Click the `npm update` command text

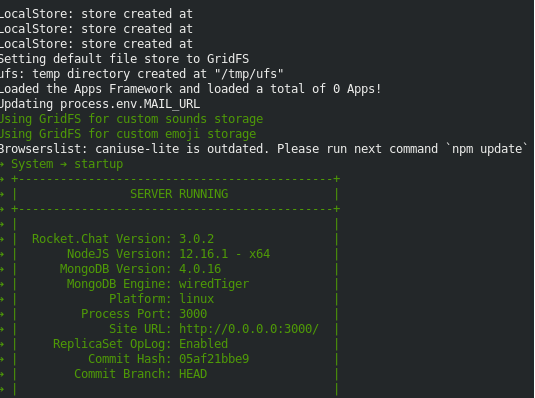[487, 149]
